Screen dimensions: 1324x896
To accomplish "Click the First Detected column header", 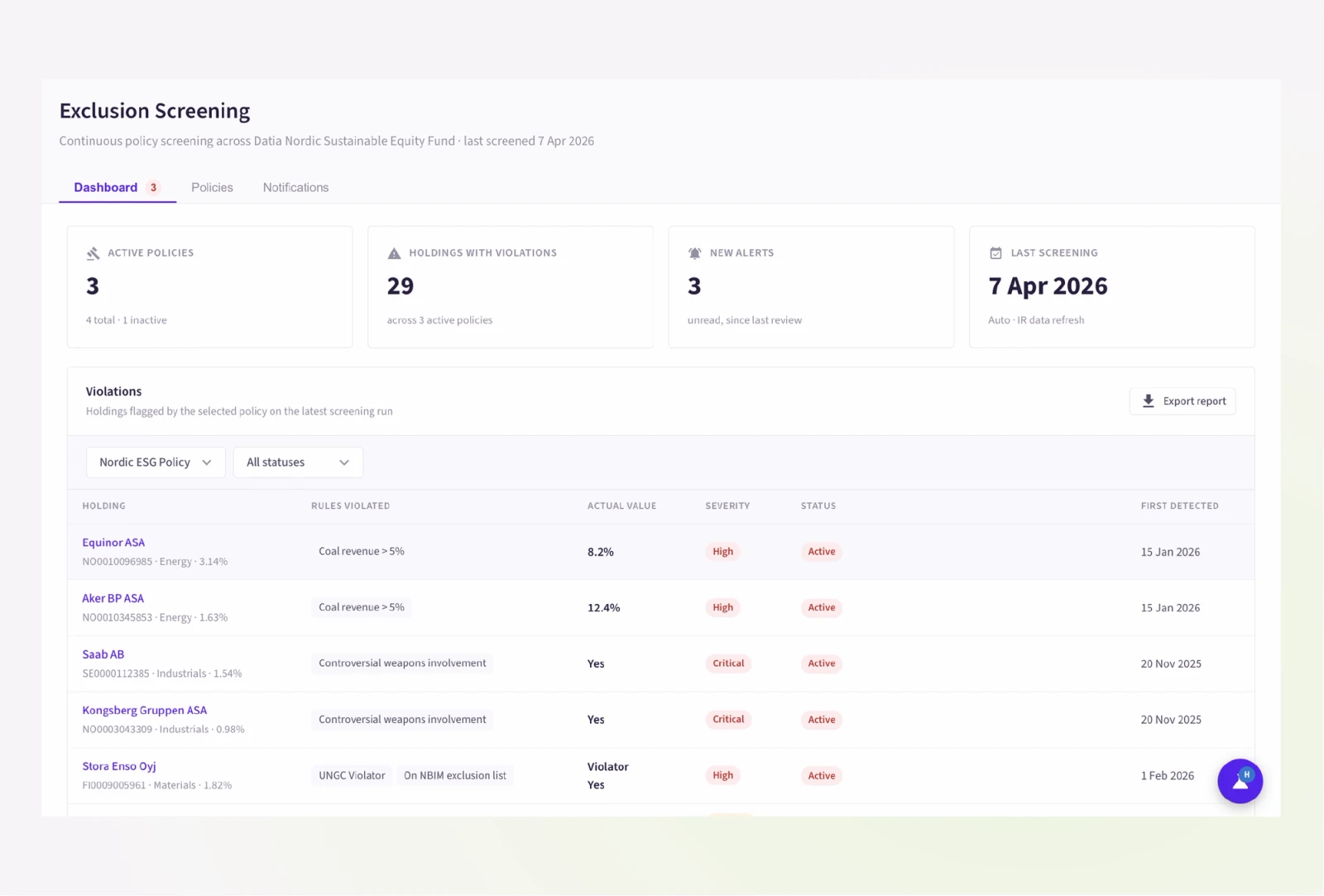I will (x=1179, y=505).
